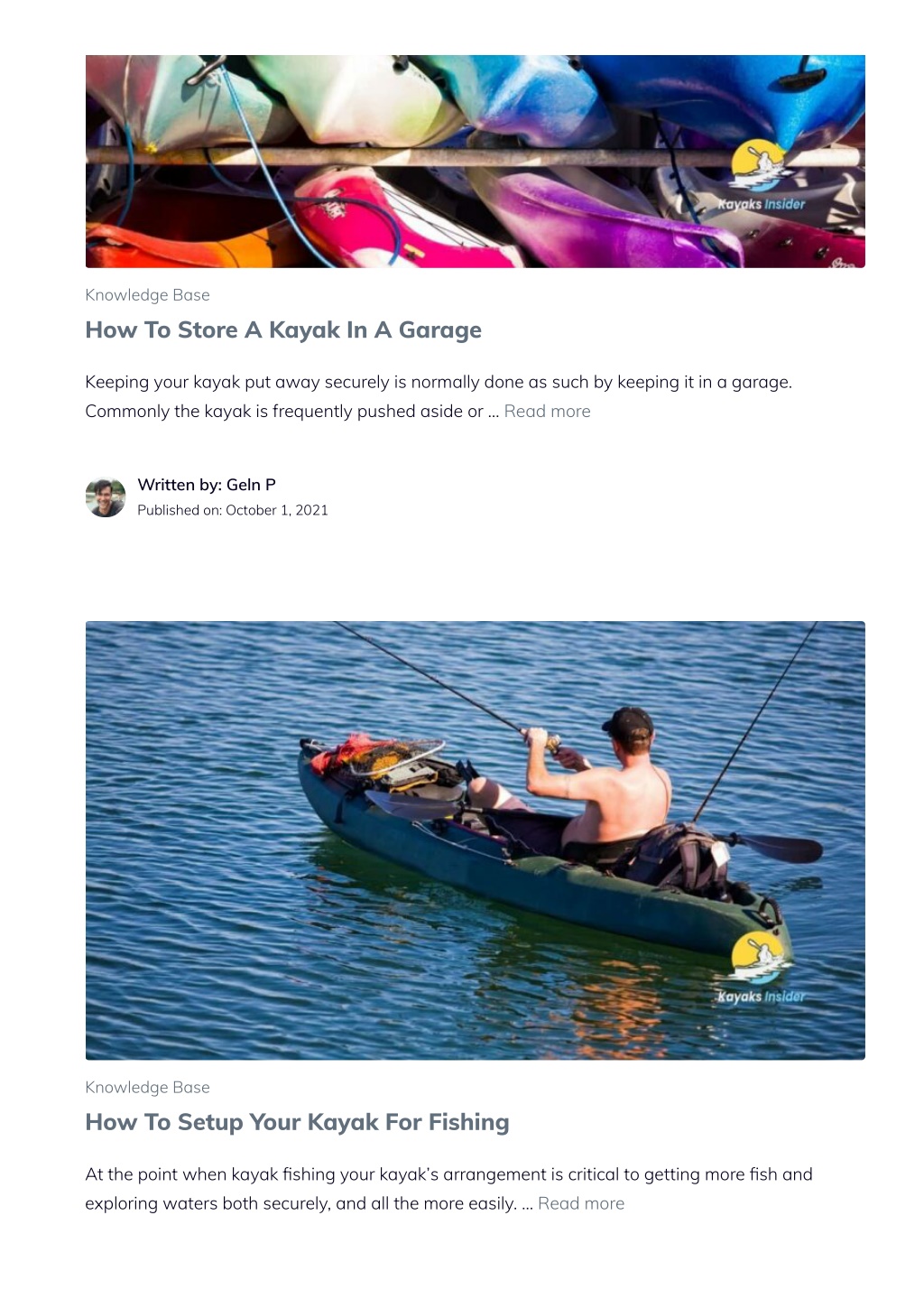
Task: Click the garage article excerpt paragraph
Action: pyautogui.click(x=439, y=396)
